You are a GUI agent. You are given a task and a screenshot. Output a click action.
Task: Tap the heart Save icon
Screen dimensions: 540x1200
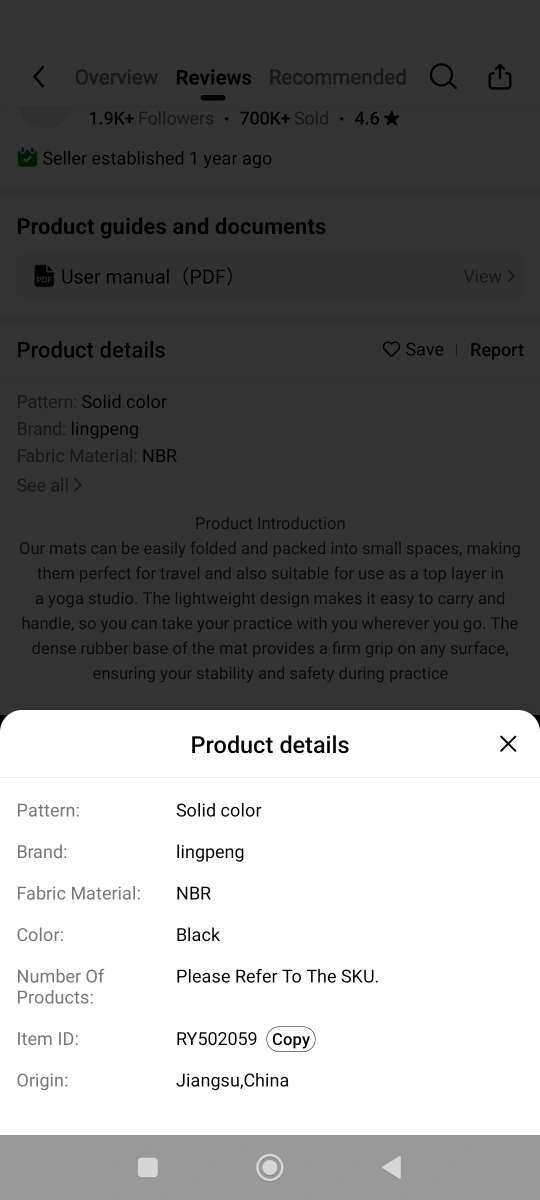(x=391, y=349)
